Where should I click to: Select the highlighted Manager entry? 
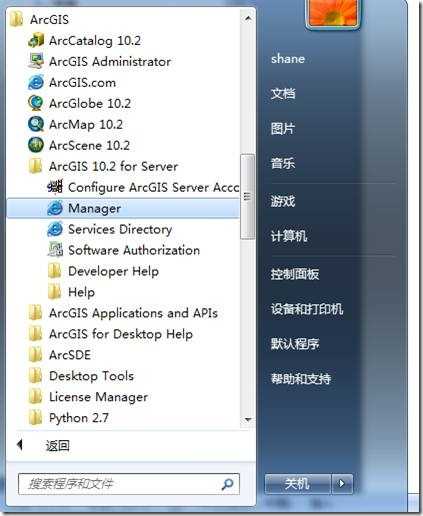tap(123, 208)
